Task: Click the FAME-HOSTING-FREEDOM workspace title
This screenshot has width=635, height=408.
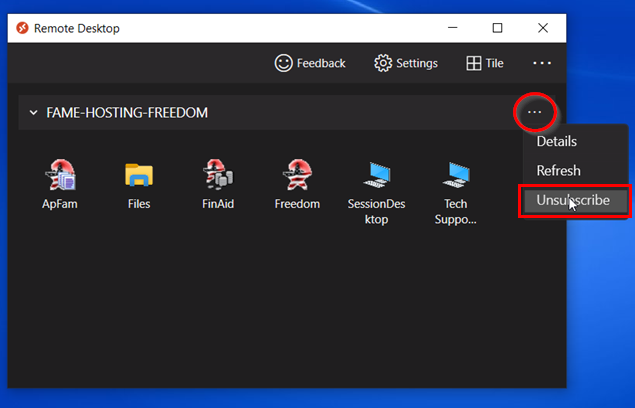Action: pyautogui.click(x=127, y=113)
